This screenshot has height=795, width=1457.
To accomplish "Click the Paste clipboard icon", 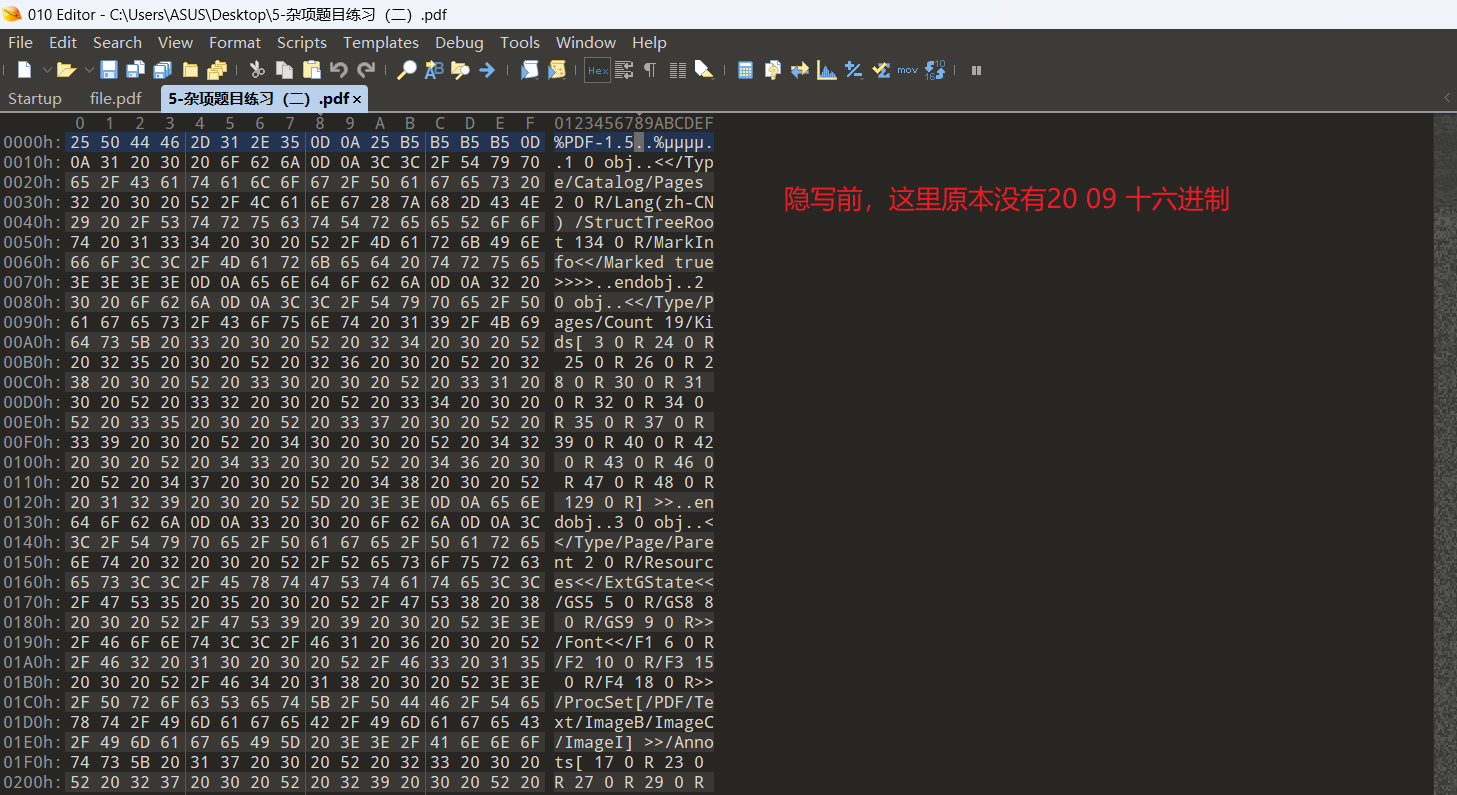I will pos(311,70).
